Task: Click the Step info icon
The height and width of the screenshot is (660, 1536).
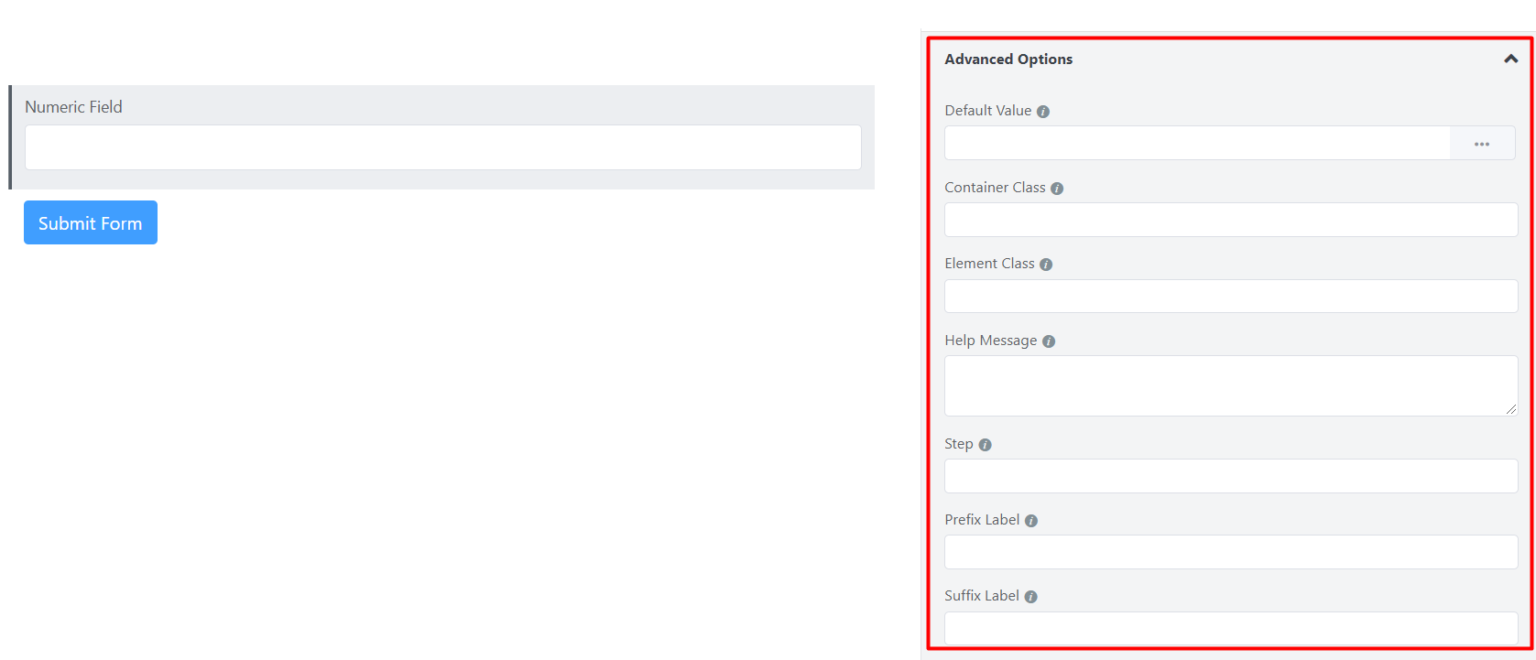Action: coord(986,444)
